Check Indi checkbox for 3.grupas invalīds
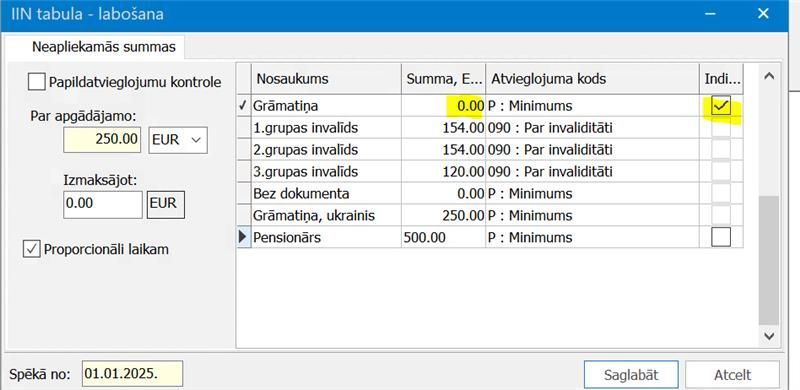 721,172
